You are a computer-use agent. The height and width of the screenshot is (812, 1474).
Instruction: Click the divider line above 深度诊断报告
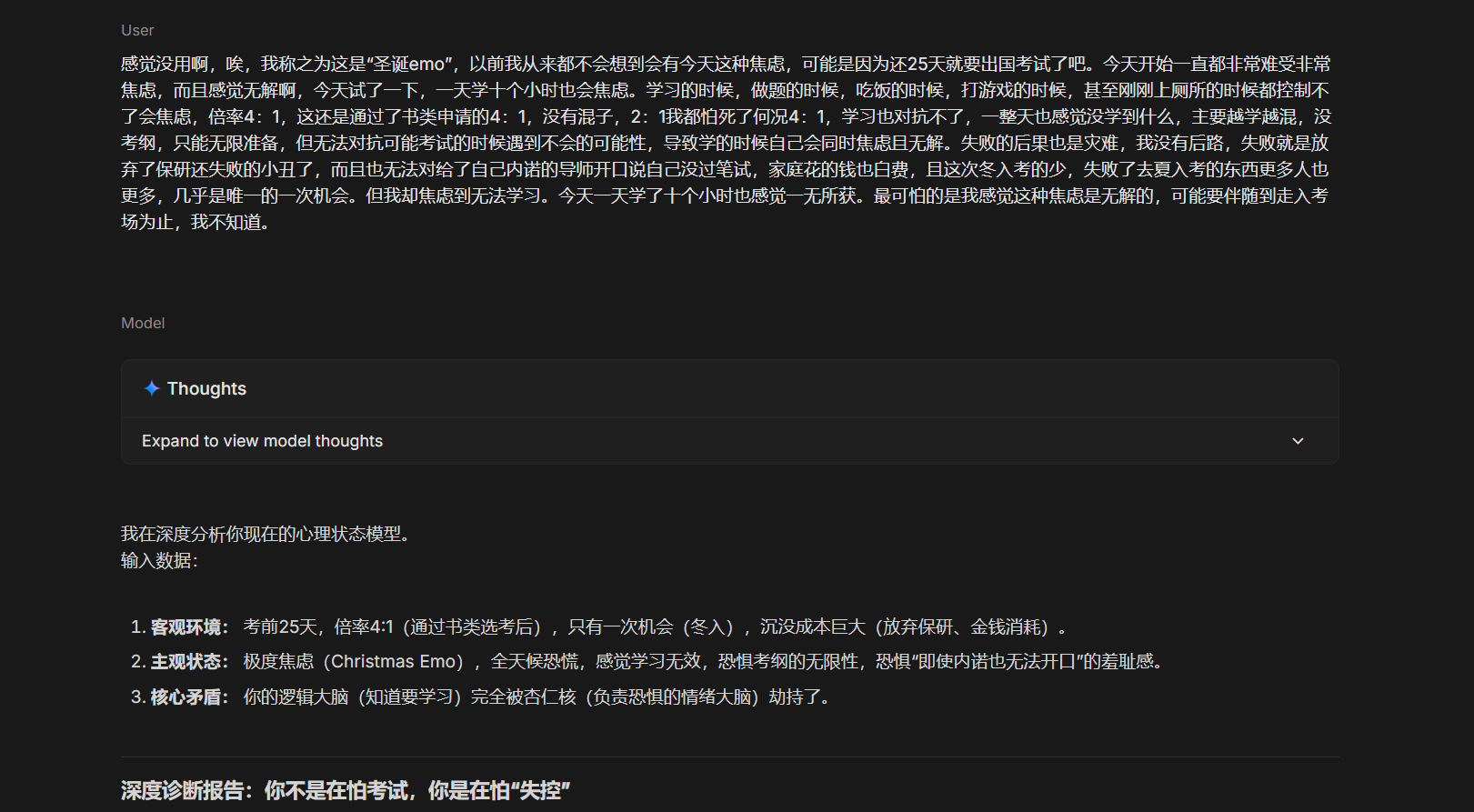tap(729, 757)
